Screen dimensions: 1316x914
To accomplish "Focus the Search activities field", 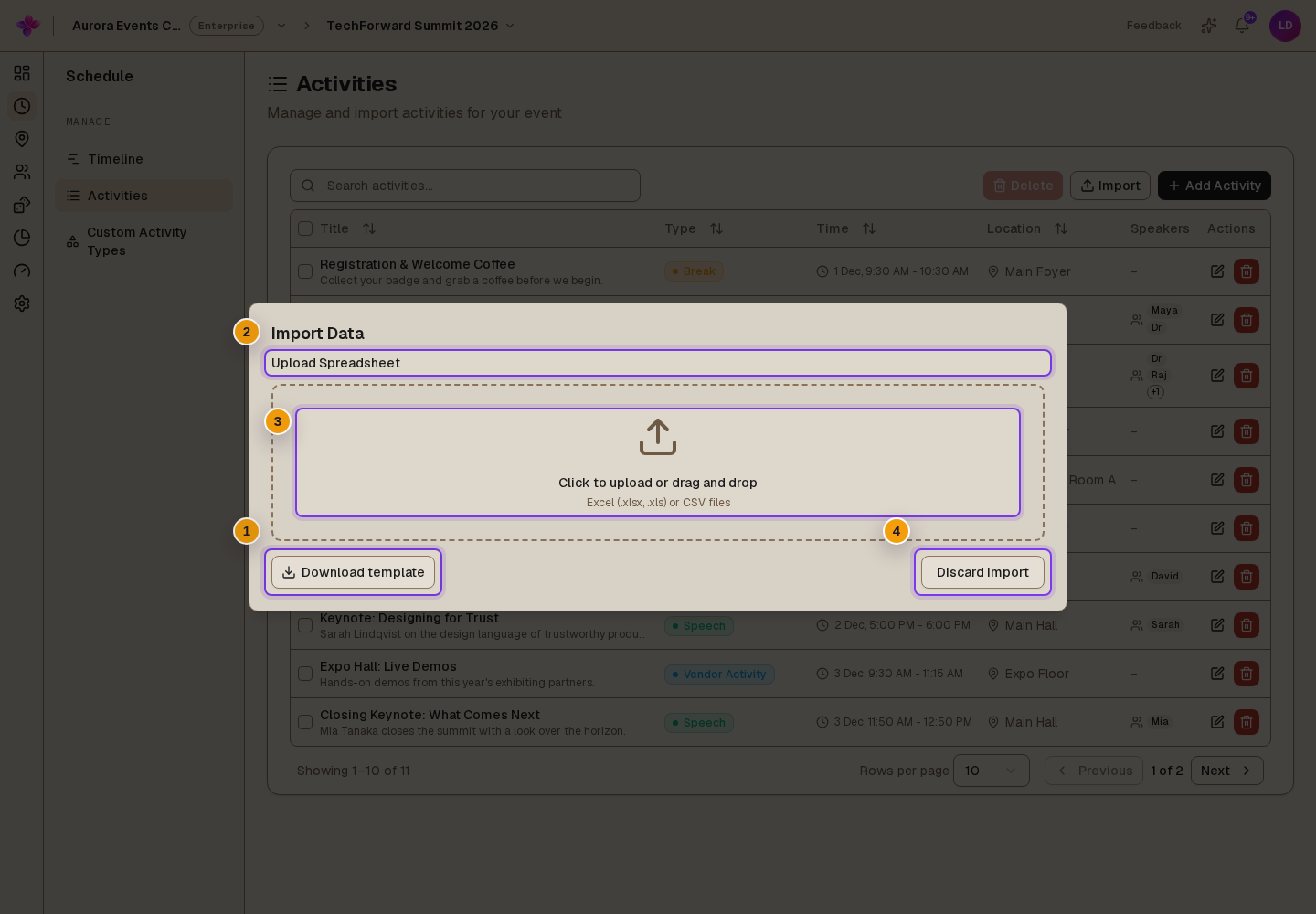I will pos(465,186).
